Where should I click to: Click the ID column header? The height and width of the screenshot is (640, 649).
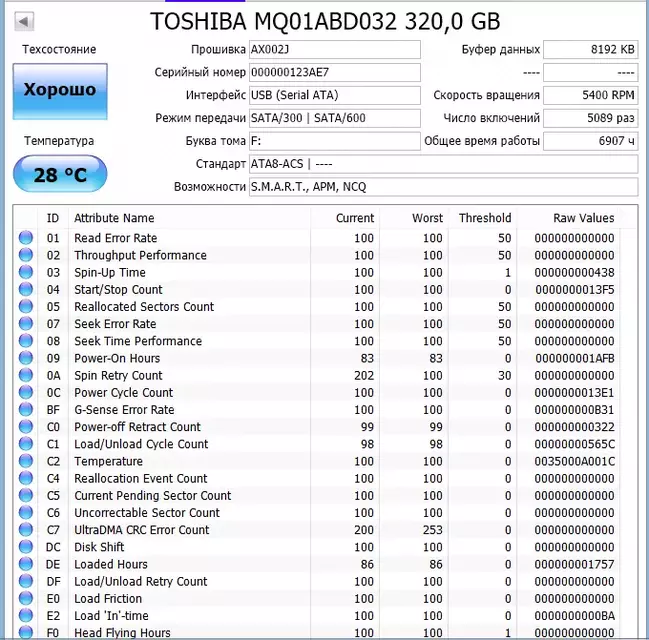click(53, 218)
